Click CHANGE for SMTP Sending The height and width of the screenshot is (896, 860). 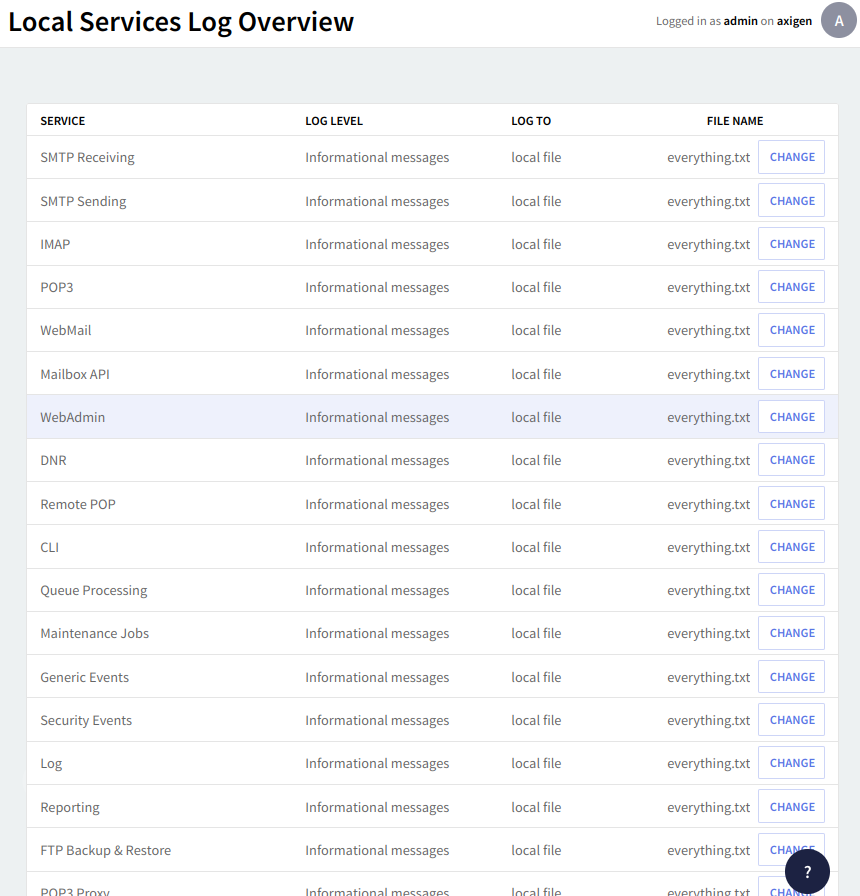point(791,201)
